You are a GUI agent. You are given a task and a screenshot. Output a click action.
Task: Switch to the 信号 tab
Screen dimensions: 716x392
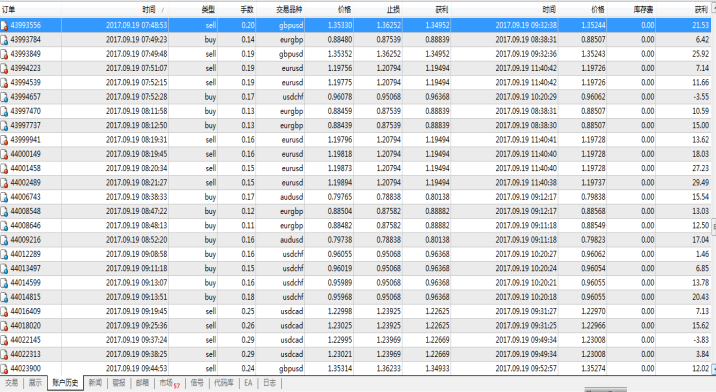tap(197, 383)
